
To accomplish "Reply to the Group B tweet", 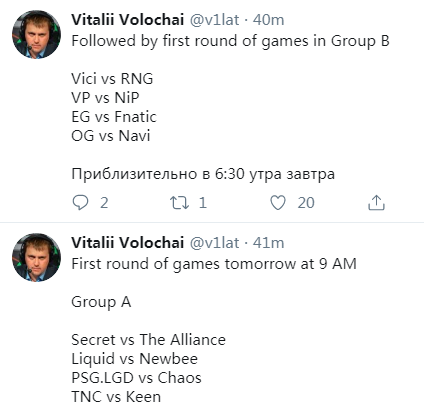I will [x=80, y=203].
